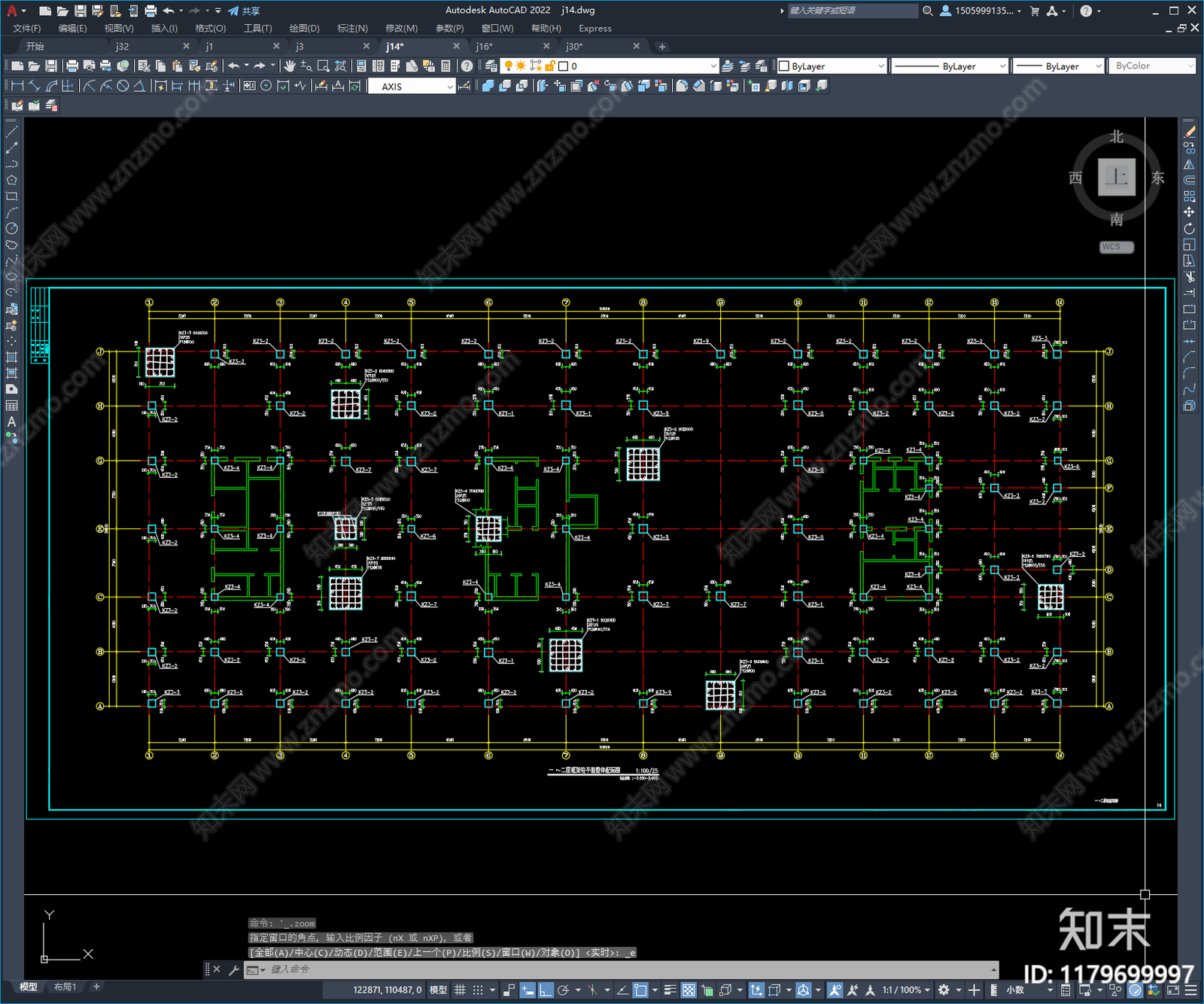Select the Move tool in right toolbar
The image size is (1204, 1004).
(1189, 212)
